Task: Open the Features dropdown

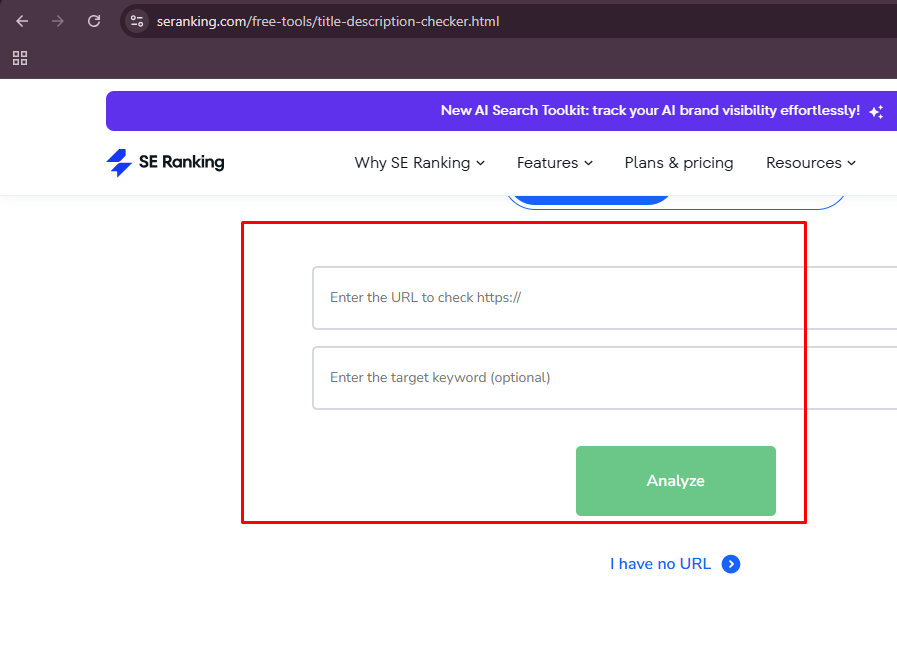Action: click(554, 163)
